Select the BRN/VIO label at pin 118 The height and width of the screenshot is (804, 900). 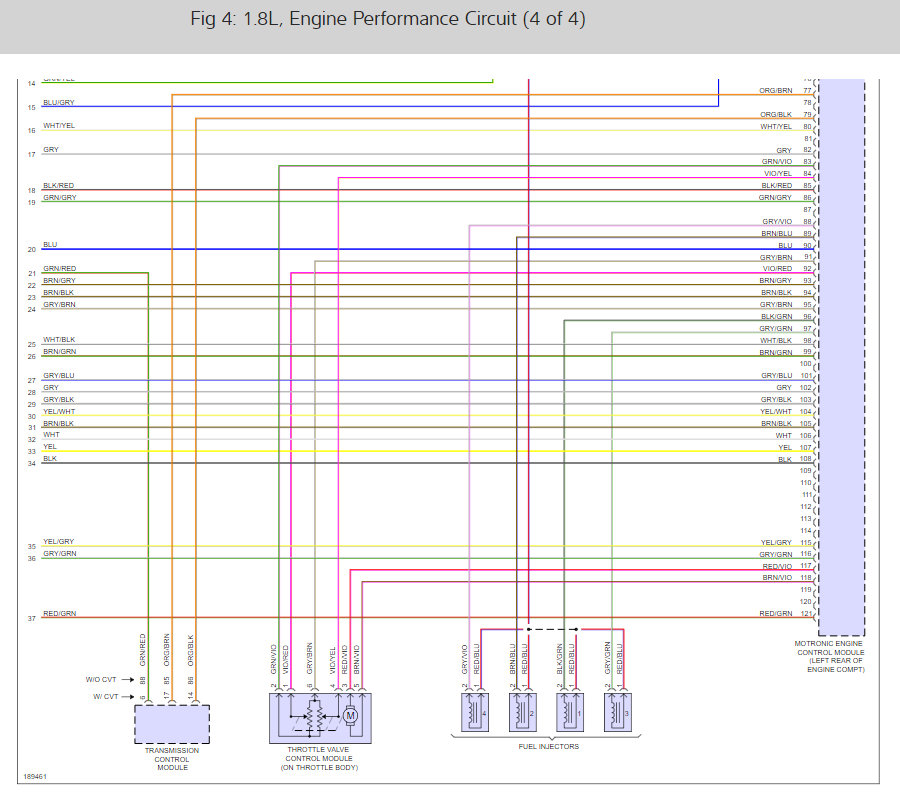pos(777,577)
